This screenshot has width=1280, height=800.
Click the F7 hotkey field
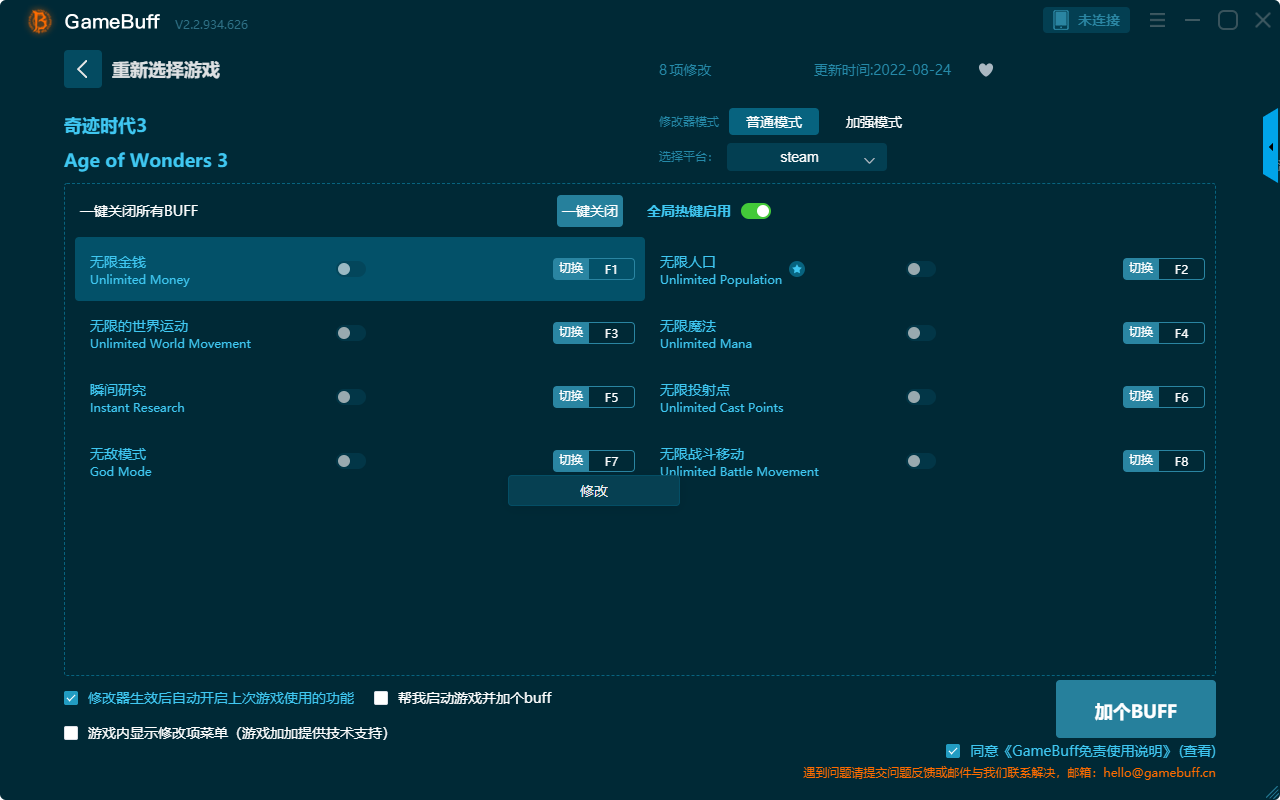click(x=611, y=461)
